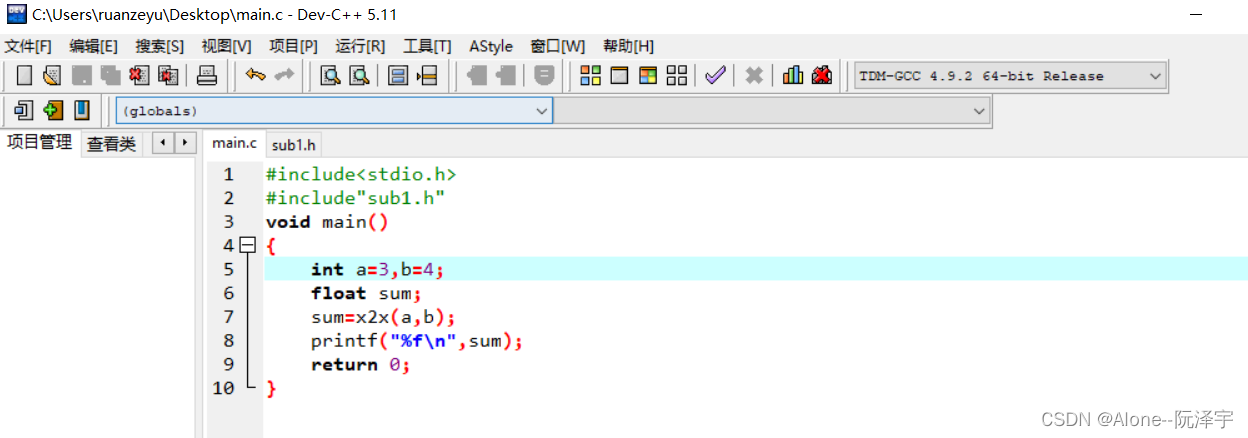Toggle a bookmark
The image size is (1248, 438).
(x=53, y=110)
